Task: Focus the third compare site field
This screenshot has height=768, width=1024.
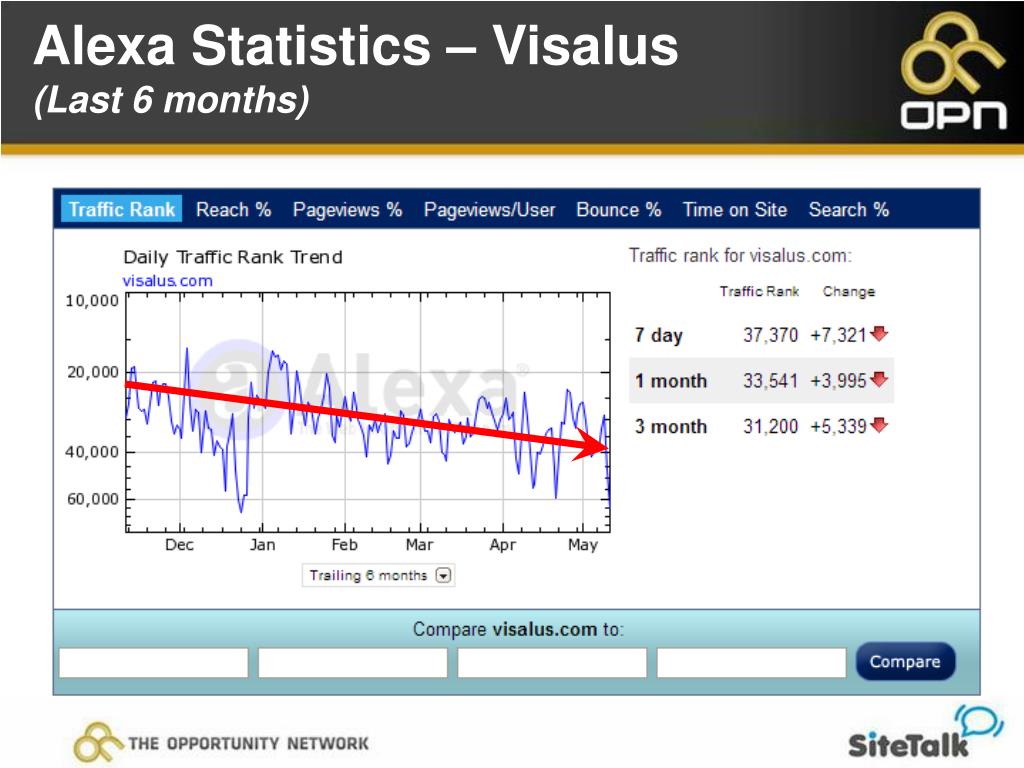Action: [552, 663]
